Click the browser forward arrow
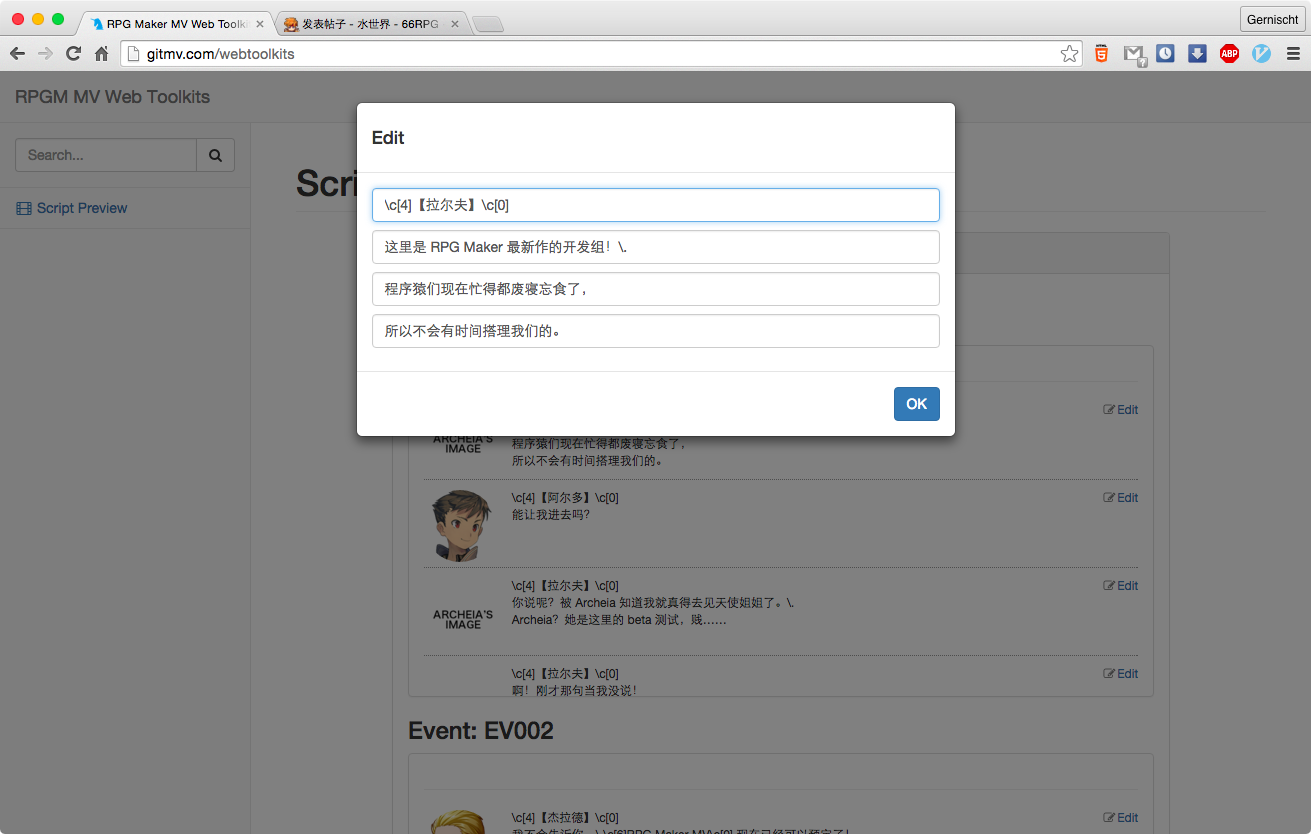Viewport: 1311px width, 834px height. pos(45,54)
